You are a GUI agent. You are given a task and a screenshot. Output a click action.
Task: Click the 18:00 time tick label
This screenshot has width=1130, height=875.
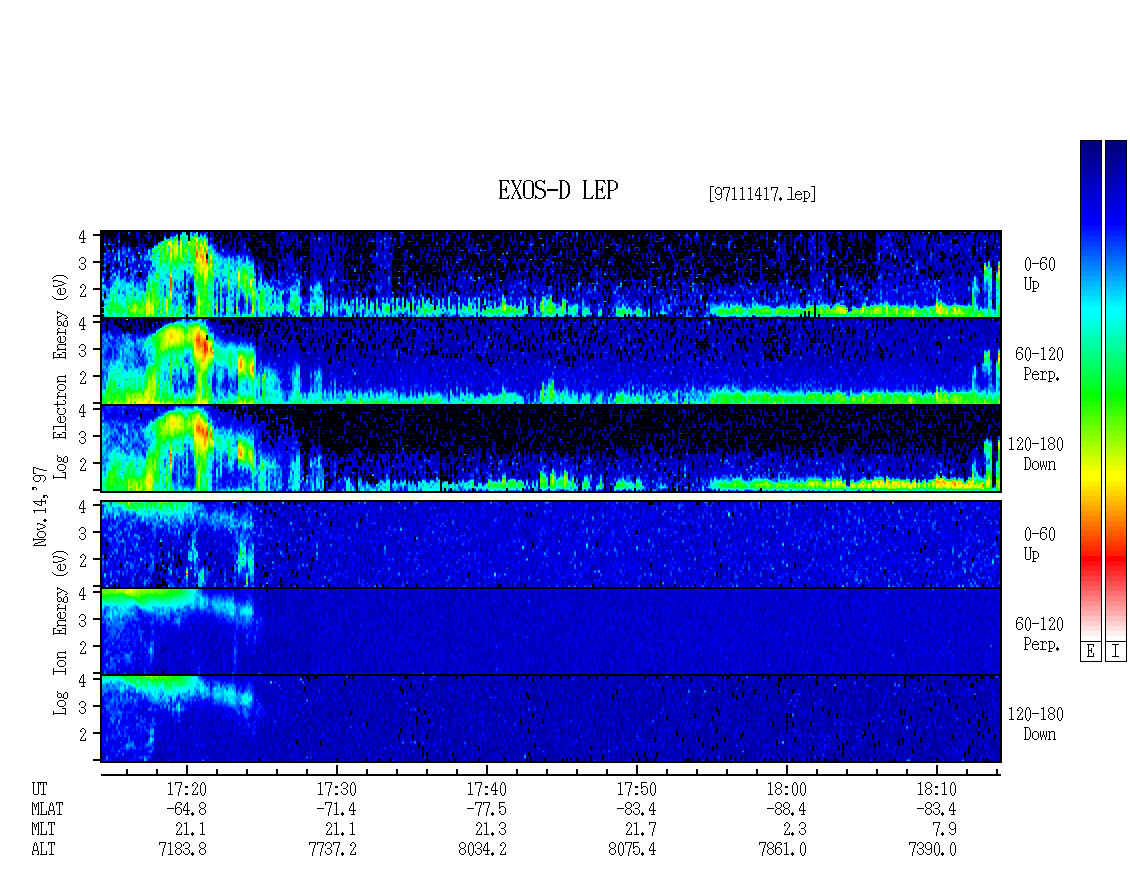pyautogui.click(x=786, y=789)
